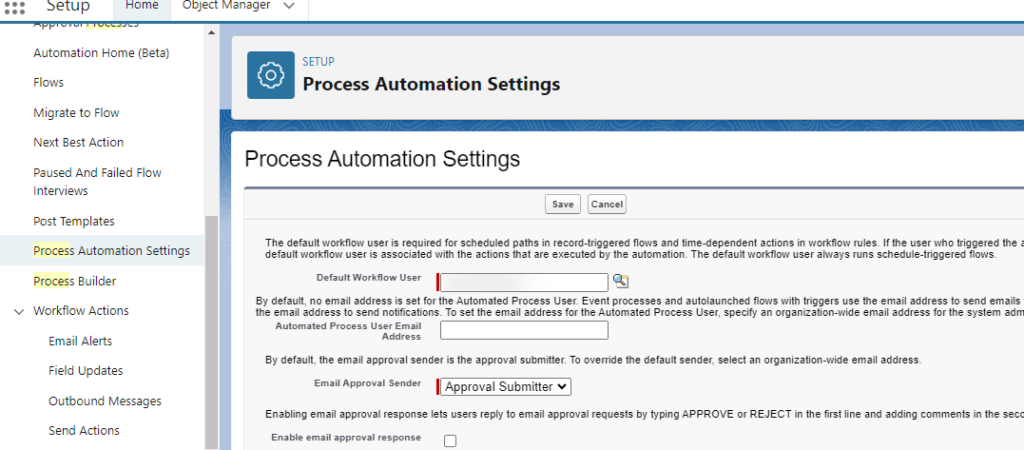
Task: Click the sidebar scrollbar up arrow
Action: (211, 33)
